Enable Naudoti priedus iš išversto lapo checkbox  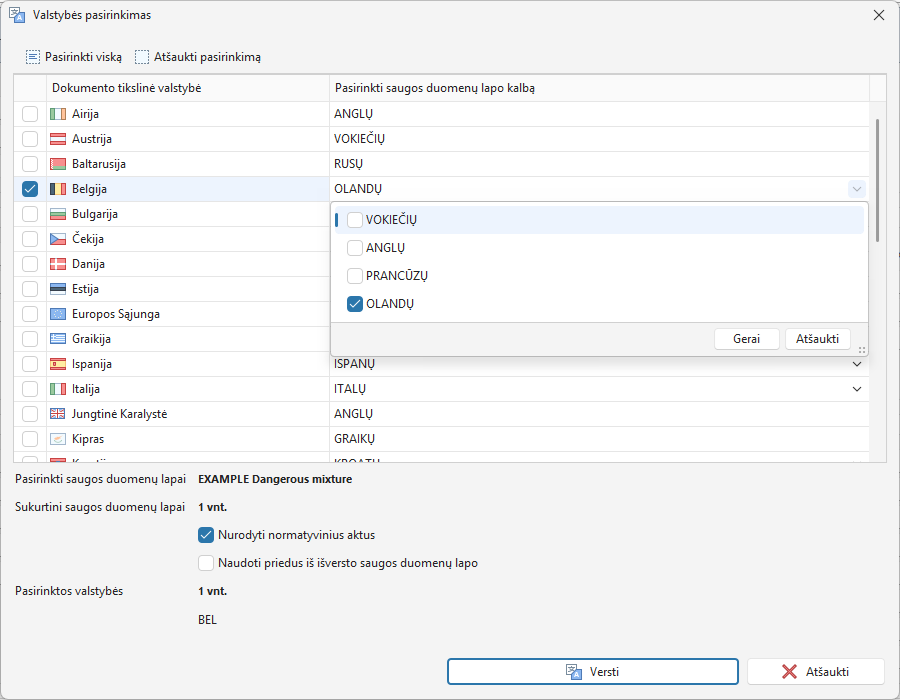[x=206, y=563]
